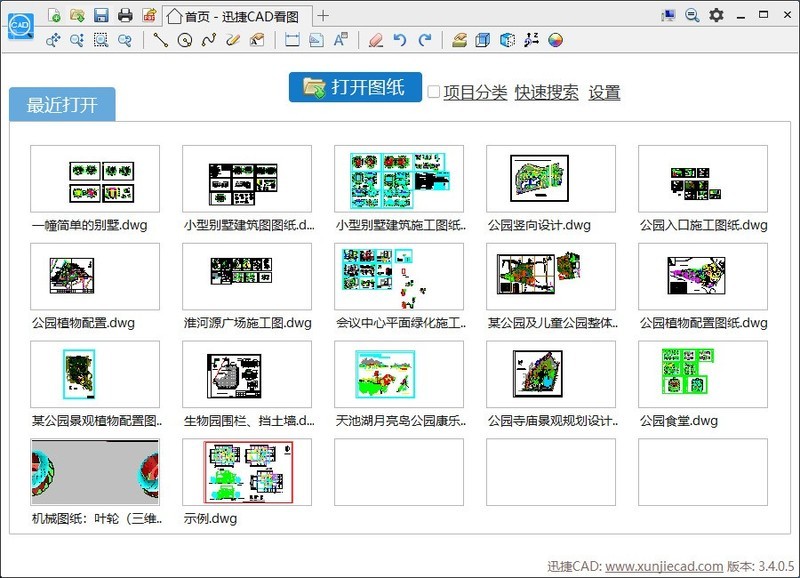Image resolution: width=800 pixels, height=578 pixels.
Task: Click the 打开图纸 button
Action: (355, 87)
